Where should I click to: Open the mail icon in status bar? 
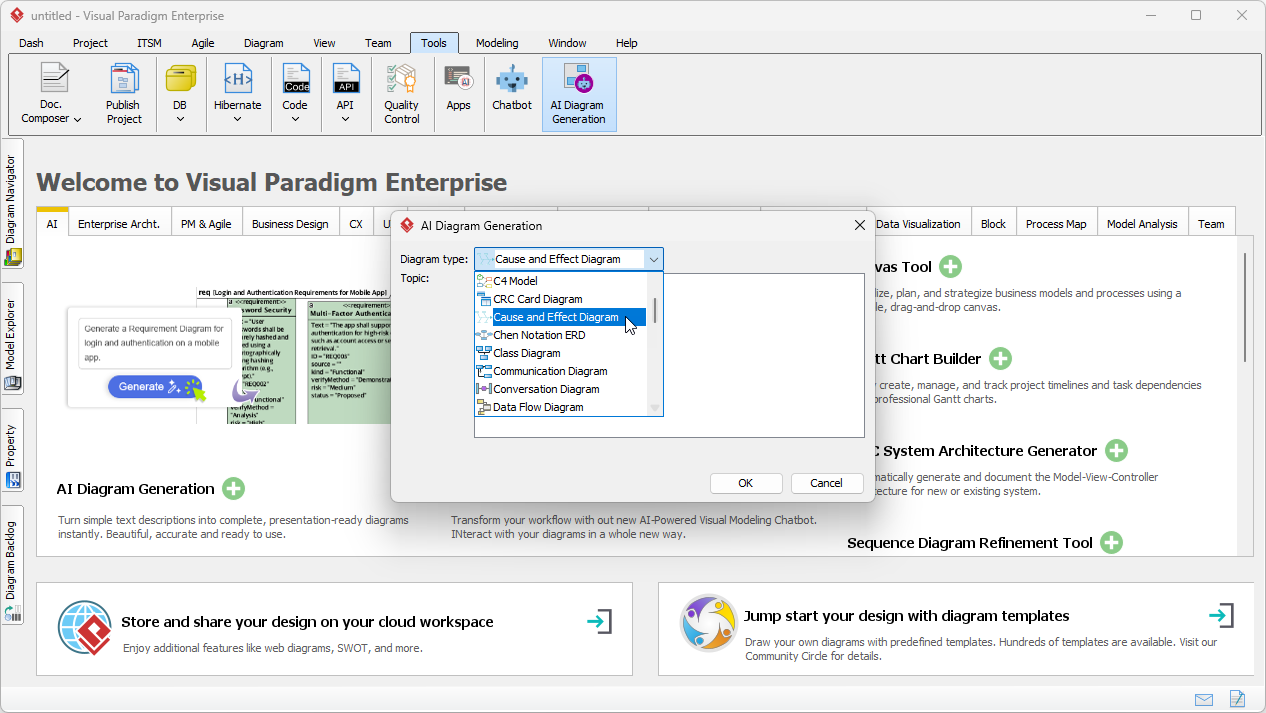1204,699
